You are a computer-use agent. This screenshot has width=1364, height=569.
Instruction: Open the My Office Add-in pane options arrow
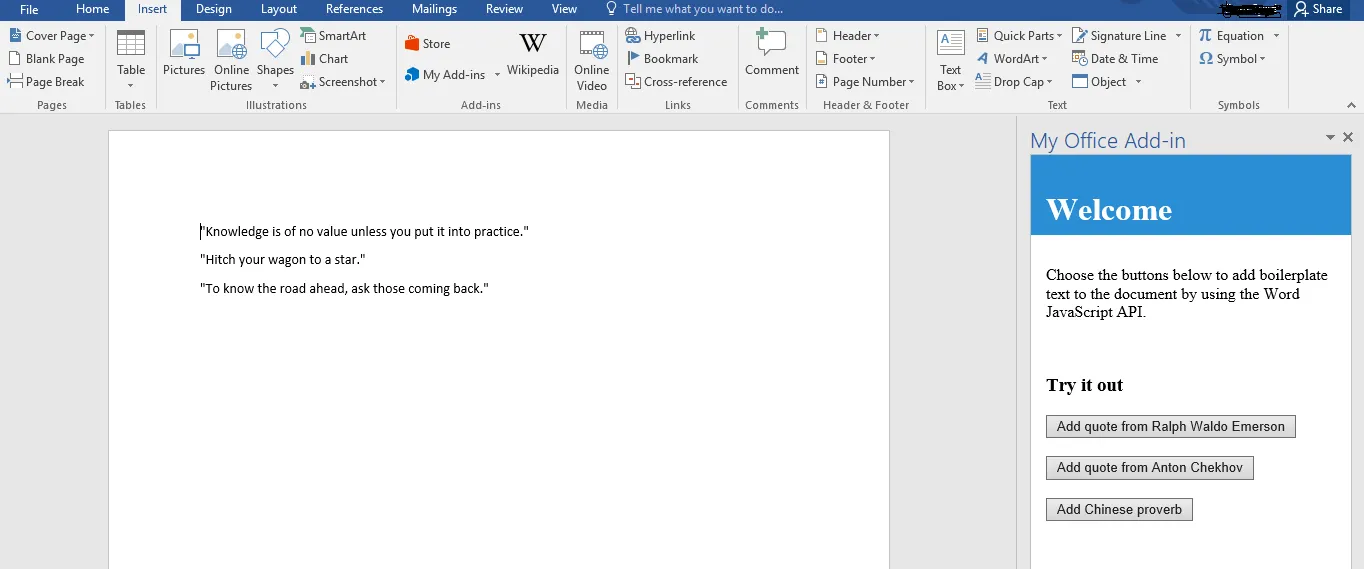1330,138
